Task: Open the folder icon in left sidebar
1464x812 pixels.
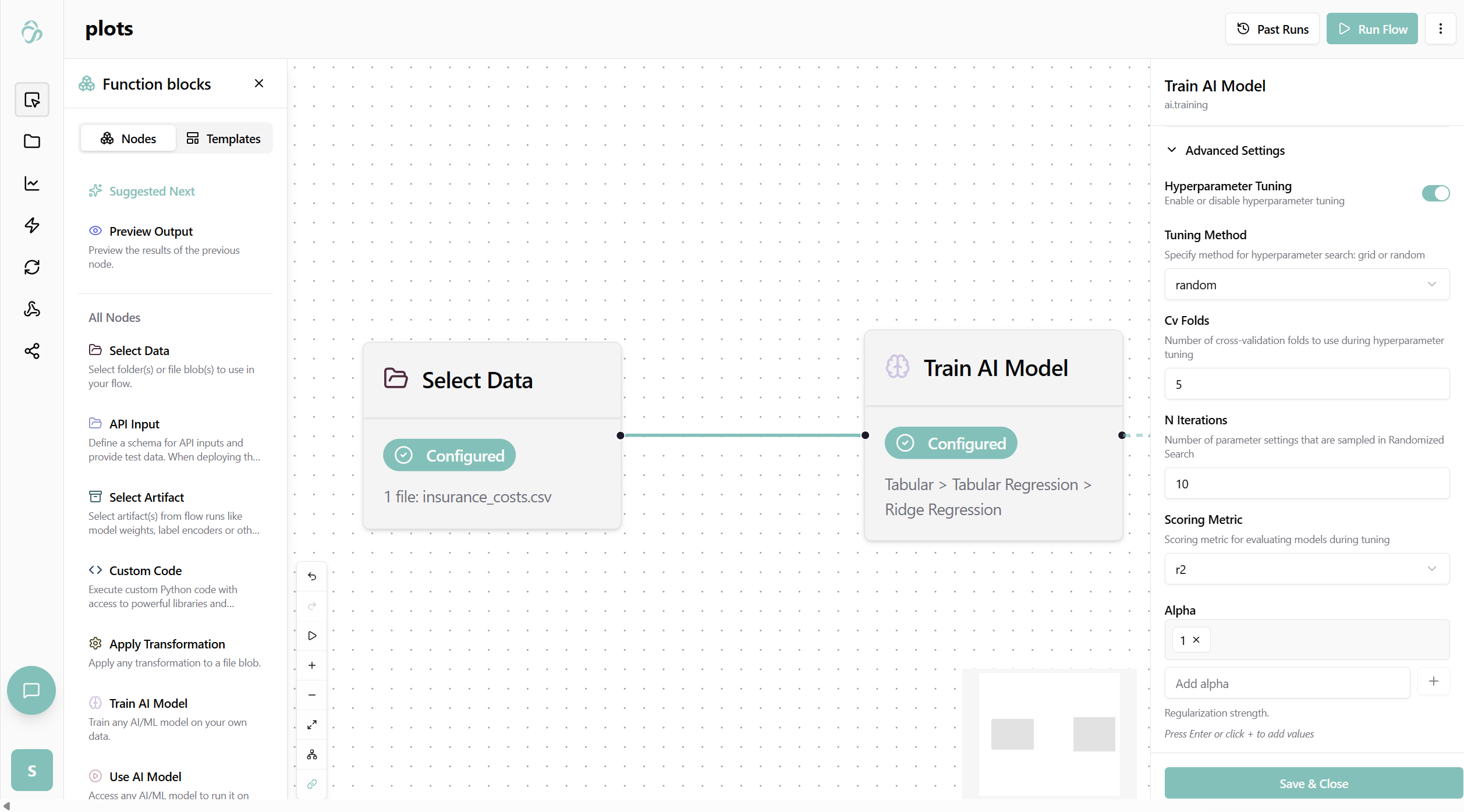Action: tap(32, 141)
